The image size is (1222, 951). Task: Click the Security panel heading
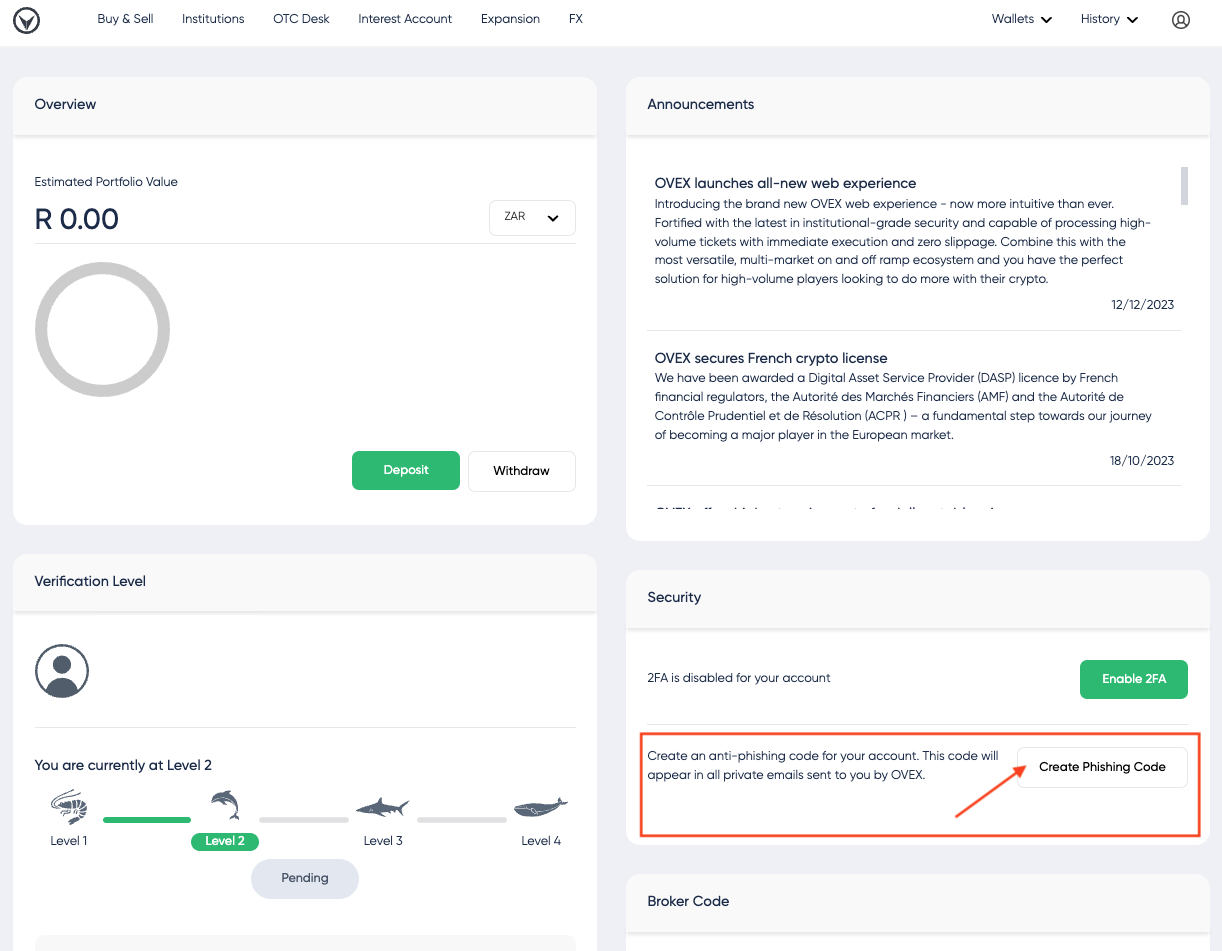coord(674,597)
